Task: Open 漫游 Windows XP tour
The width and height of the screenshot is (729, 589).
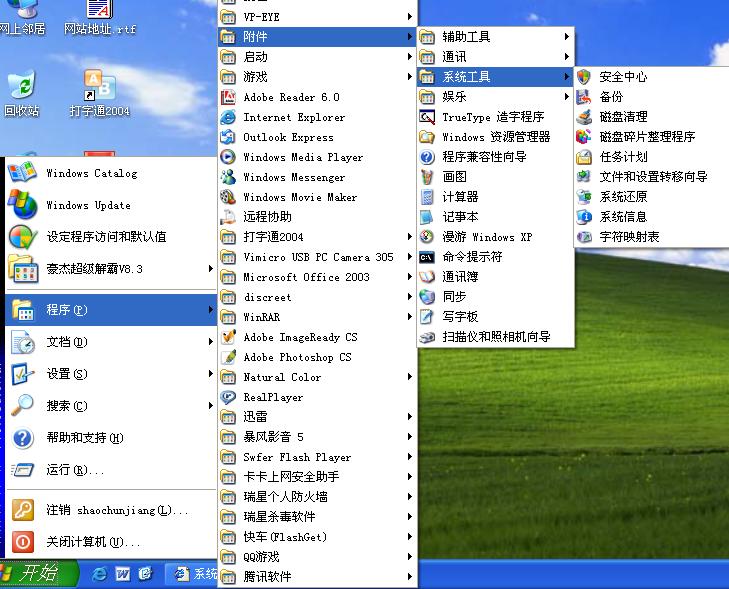Action: [x=496, y=237]
